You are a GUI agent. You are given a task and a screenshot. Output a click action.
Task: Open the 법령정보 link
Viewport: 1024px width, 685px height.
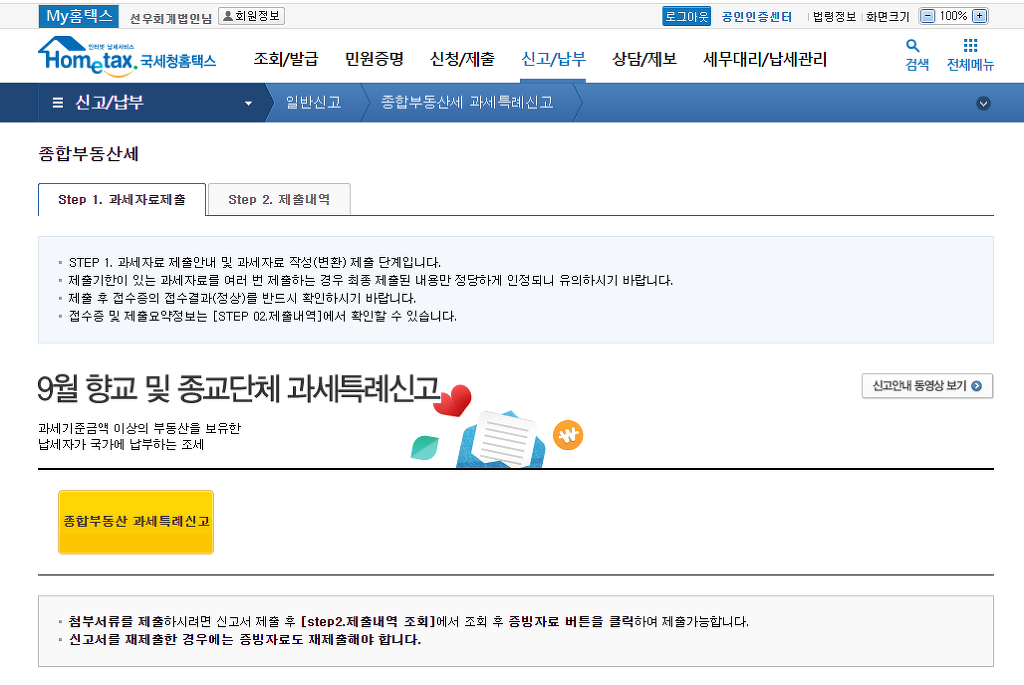(834, 16)
